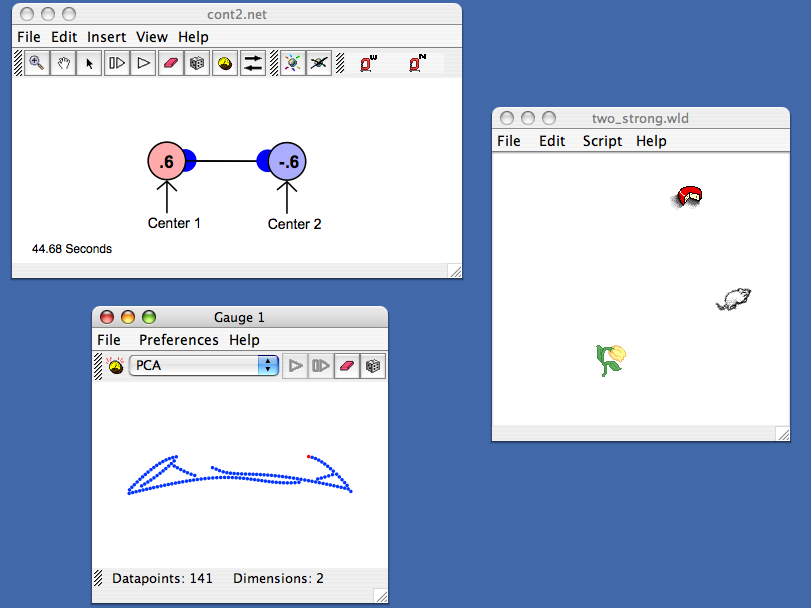Choose the arrow selection tool

[90, 63]
